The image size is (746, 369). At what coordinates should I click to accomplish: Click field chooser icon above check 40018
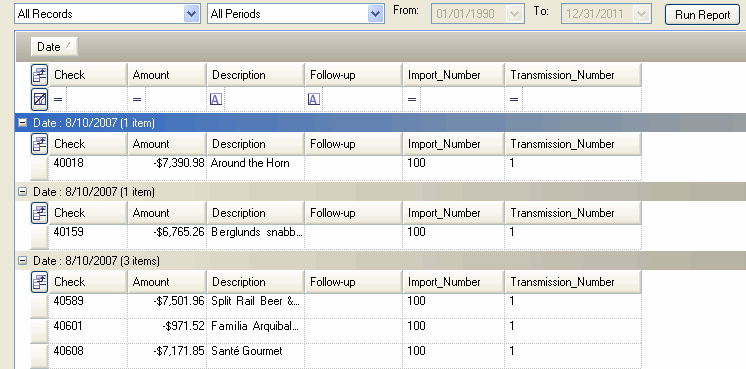click(39, 144)
